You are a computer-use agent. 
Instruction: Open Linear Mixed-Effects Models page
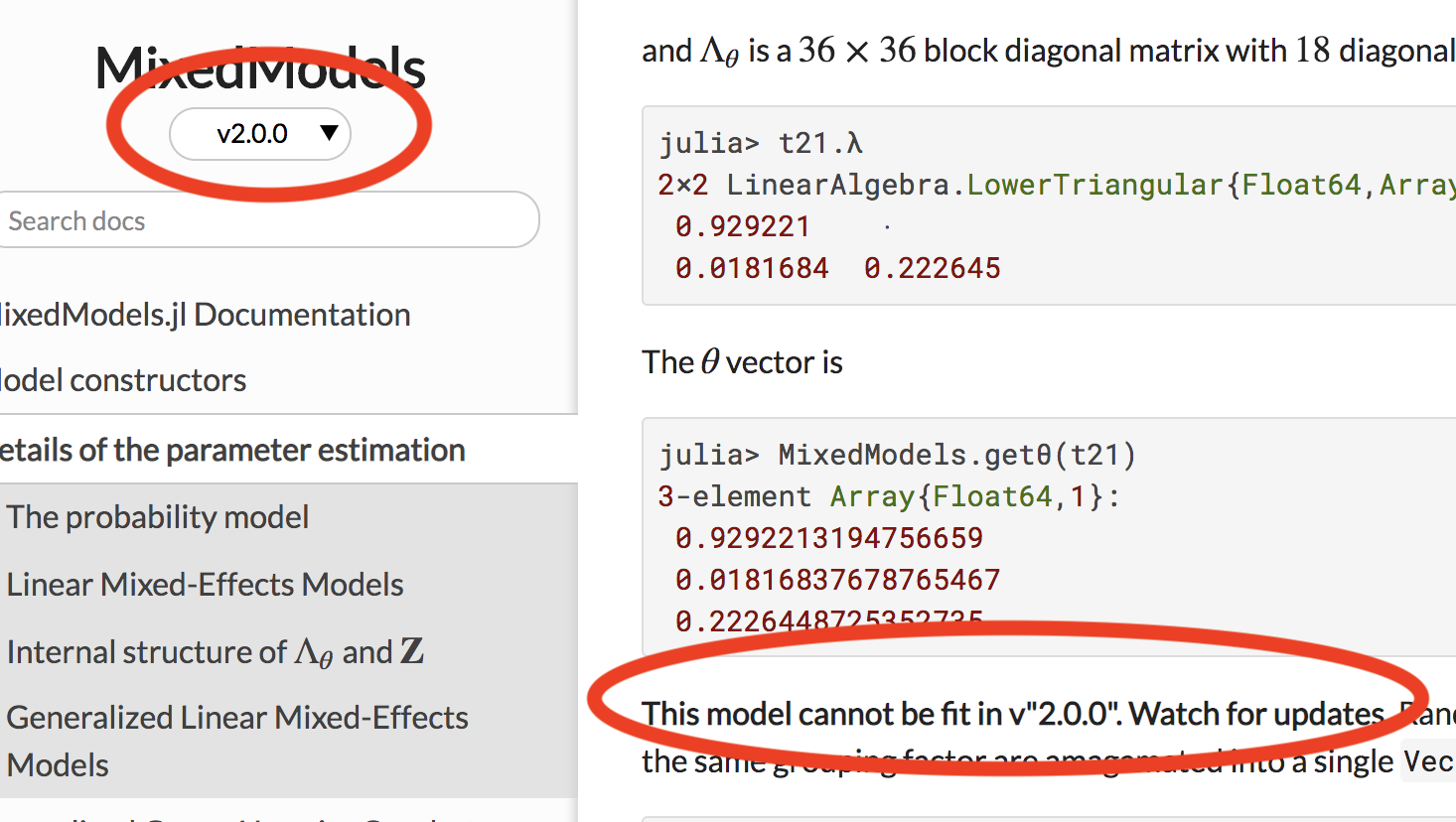(x=205, y=584)
